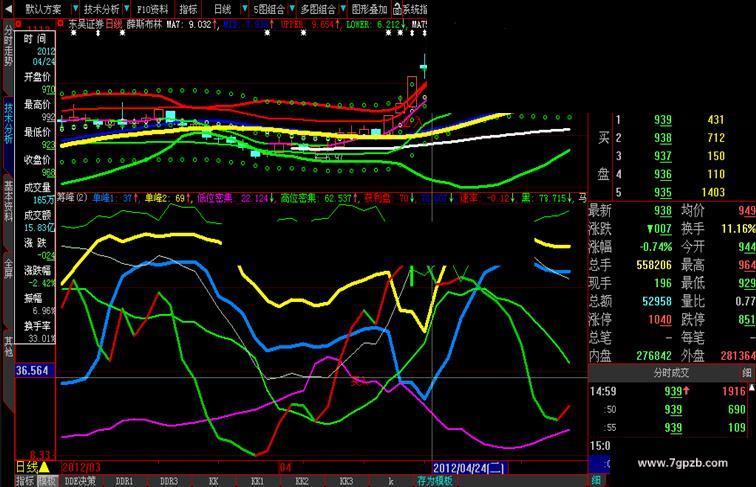Select 技术分析 in top toolbar
The width and height of the screenshot is (756, 487).
(102, 9)
